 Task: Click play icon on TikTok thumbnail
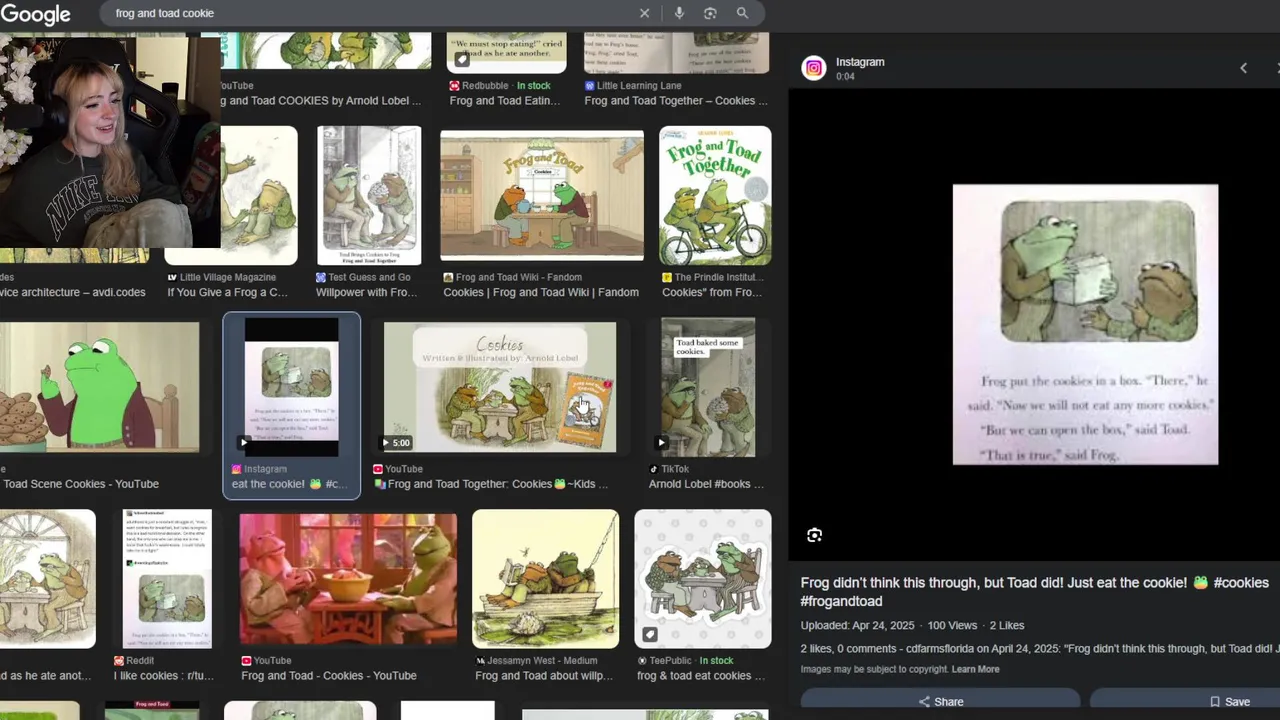point(661,442)
